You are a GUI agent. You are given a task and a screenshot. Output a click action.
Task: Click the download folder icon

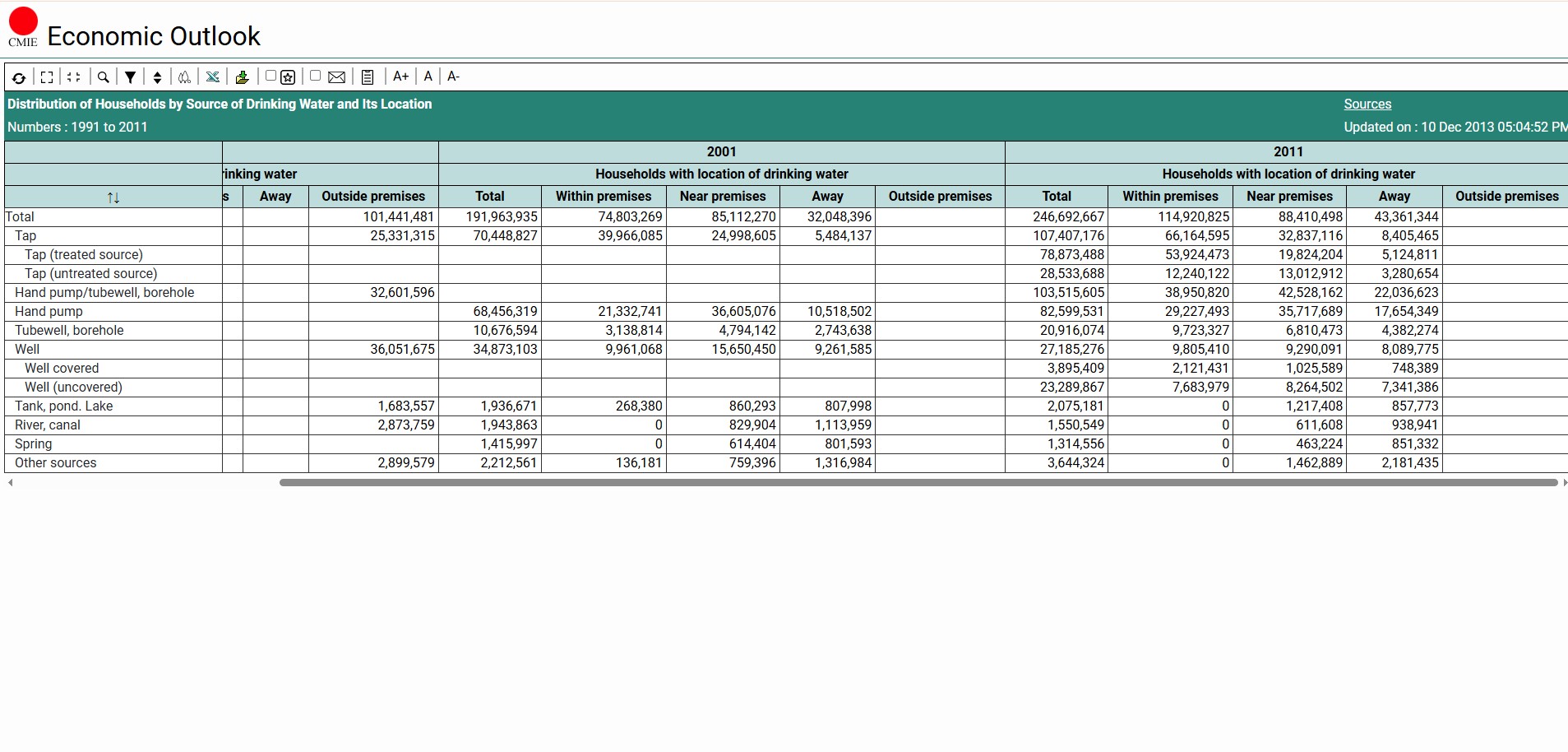tap(242, 77)
